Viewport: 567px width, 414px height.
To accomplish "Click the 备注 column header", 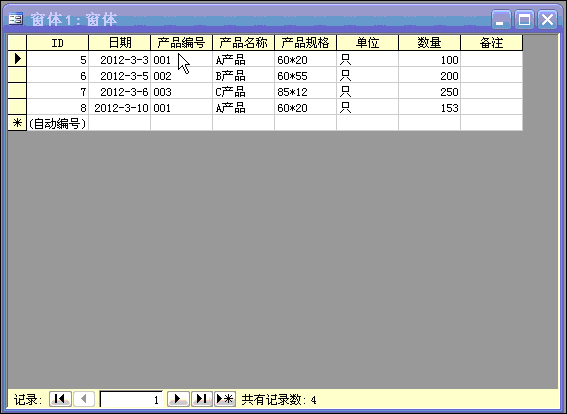I will (x=492, y=43).
